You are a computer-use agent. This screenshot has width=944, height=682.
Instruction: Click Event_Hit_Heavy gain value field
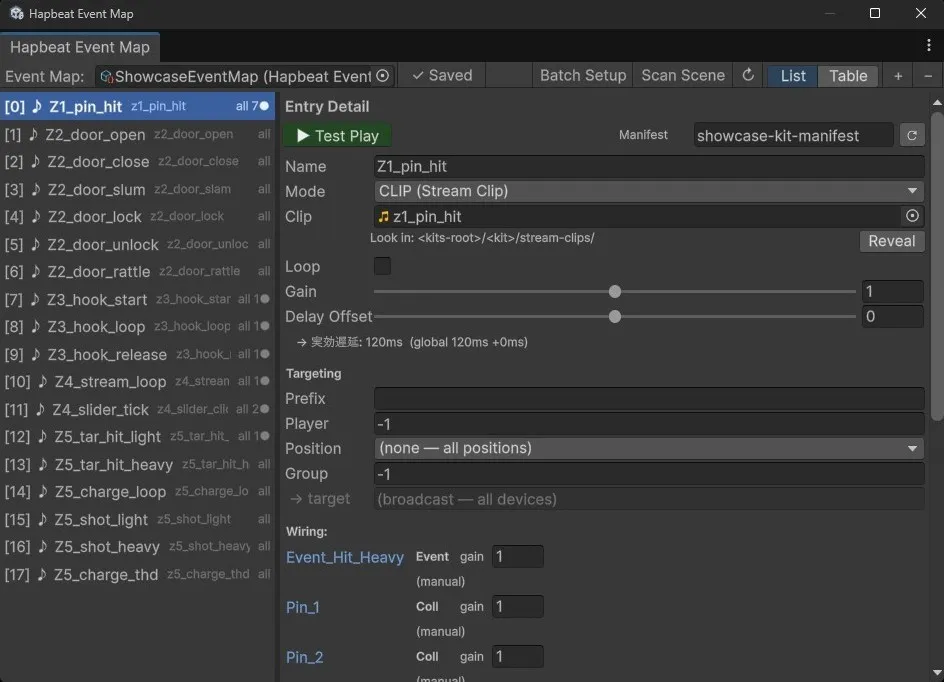pyautogui.click(x=518, y=557)
